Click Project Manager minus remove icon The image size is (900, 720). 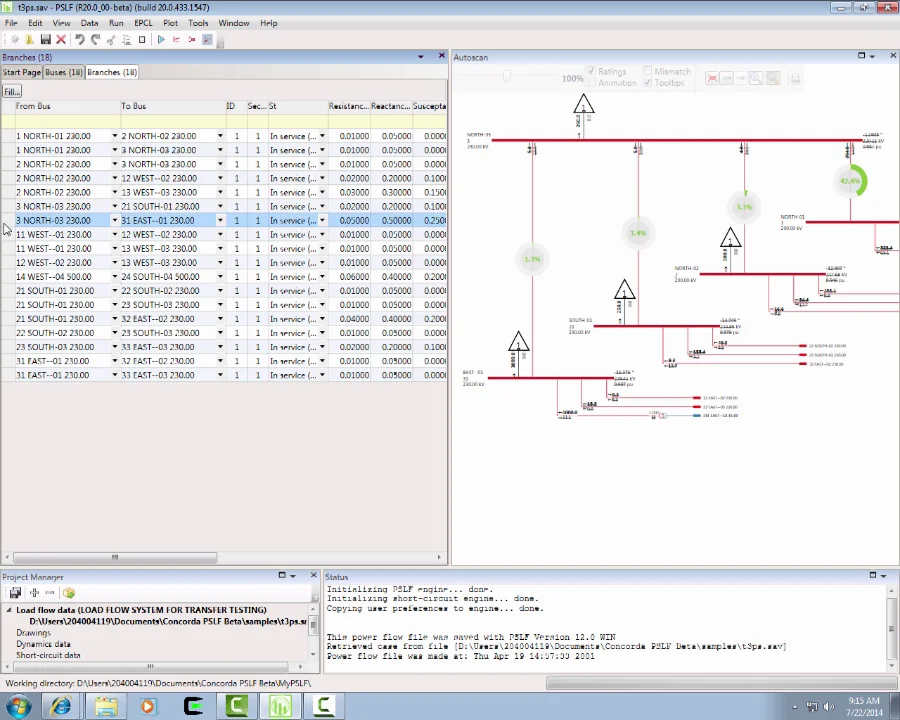50,593
